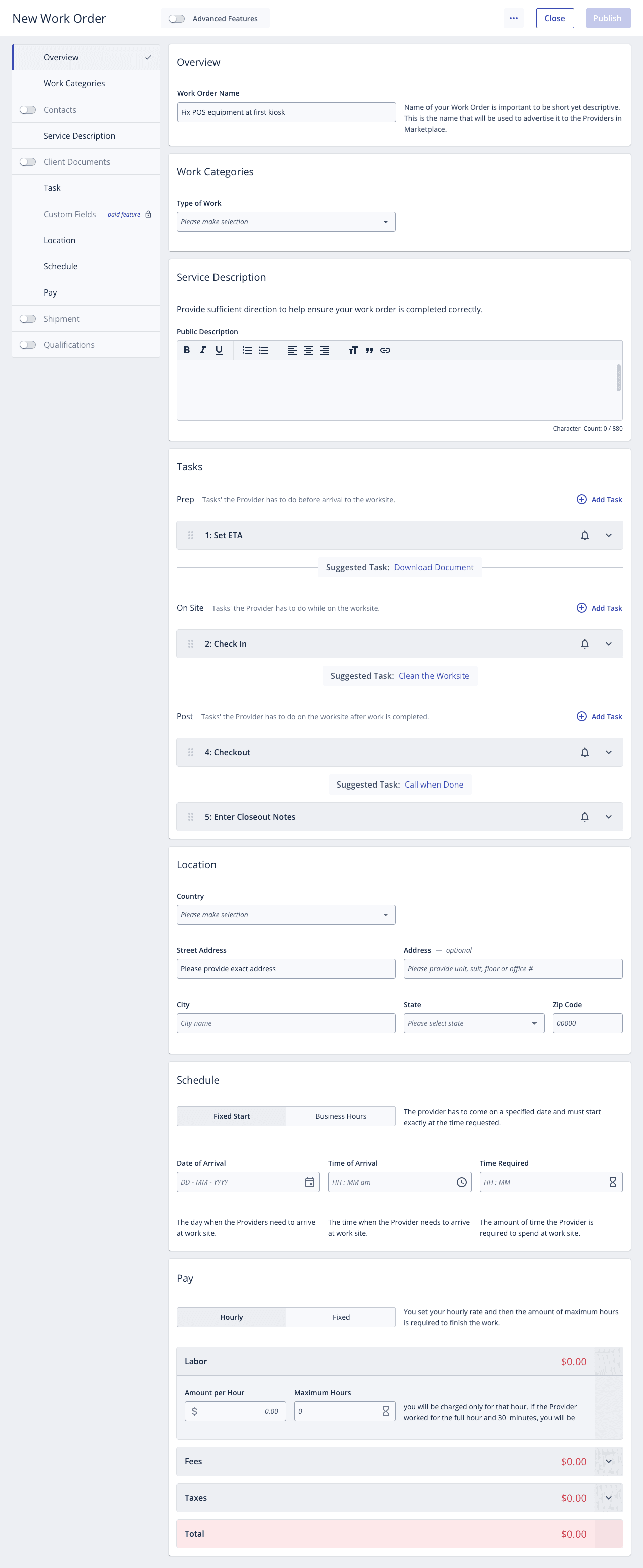Screen dimensions: 643x1568
Task: Go to Service Description in sidebar
Action: [x=86, y=136]
